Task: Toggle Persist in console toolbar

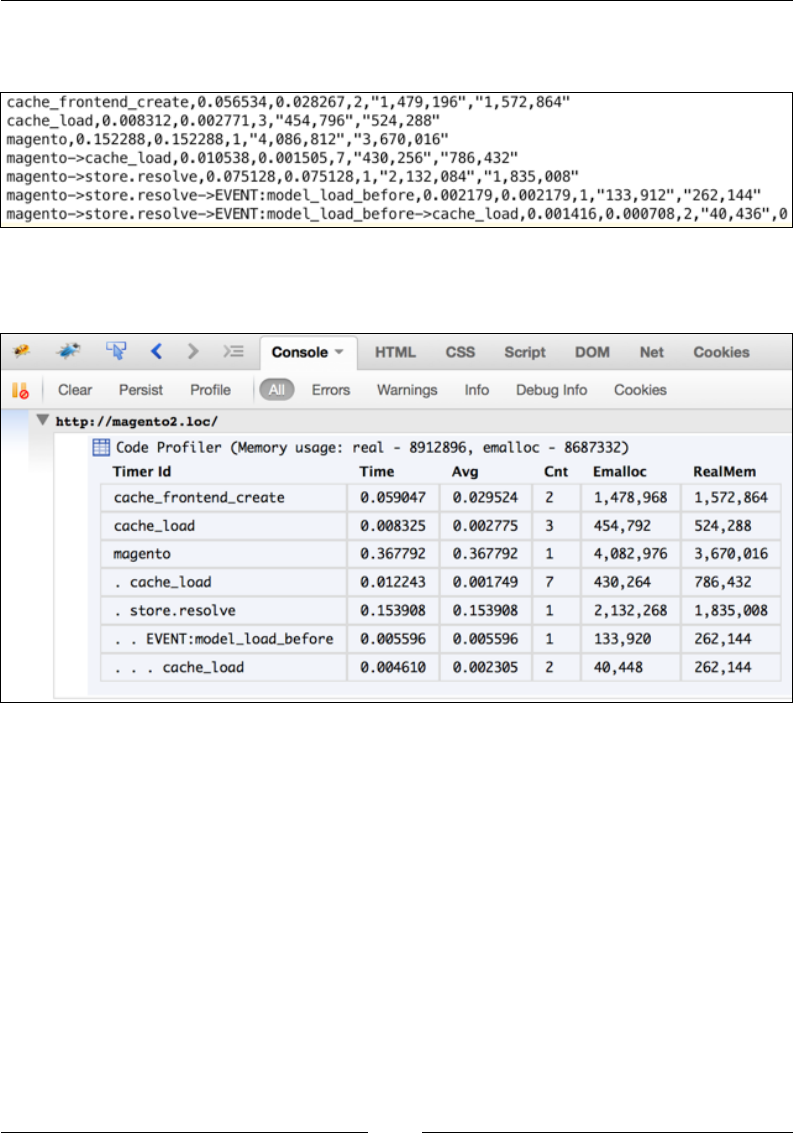Action: [141, 390]
